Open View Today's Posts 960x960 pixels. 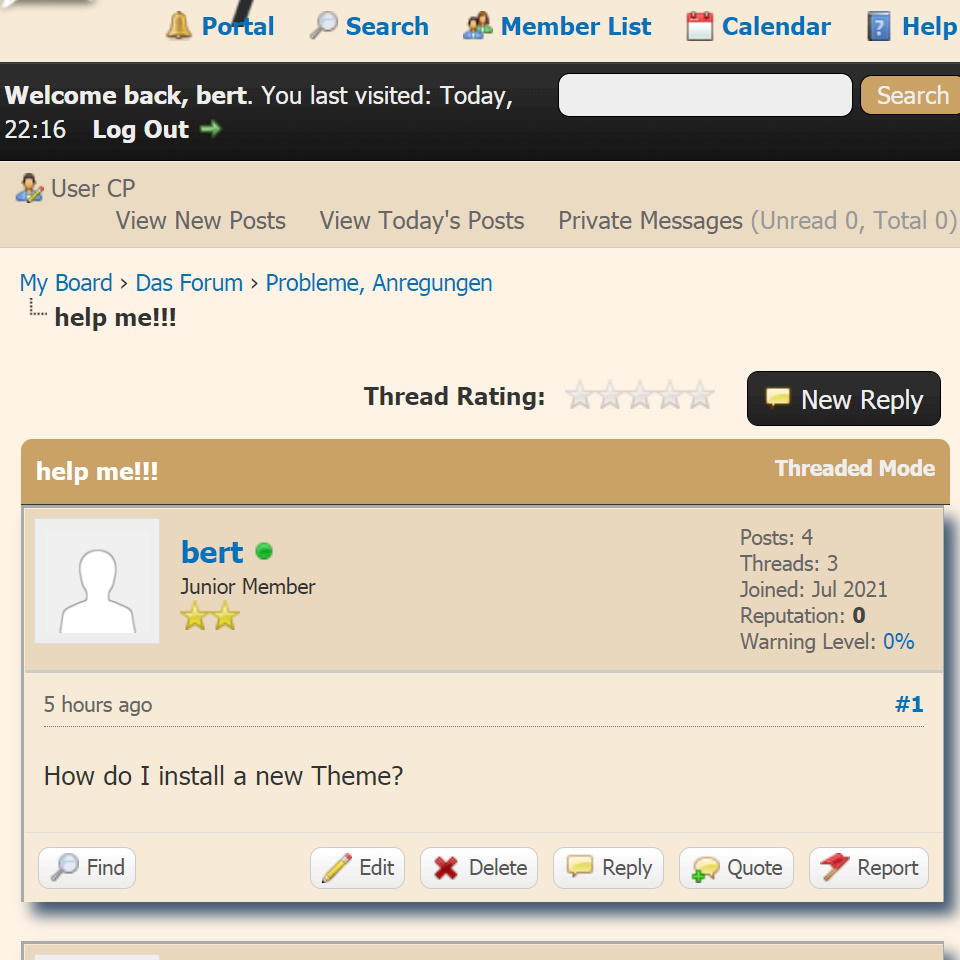coord(421,221)
